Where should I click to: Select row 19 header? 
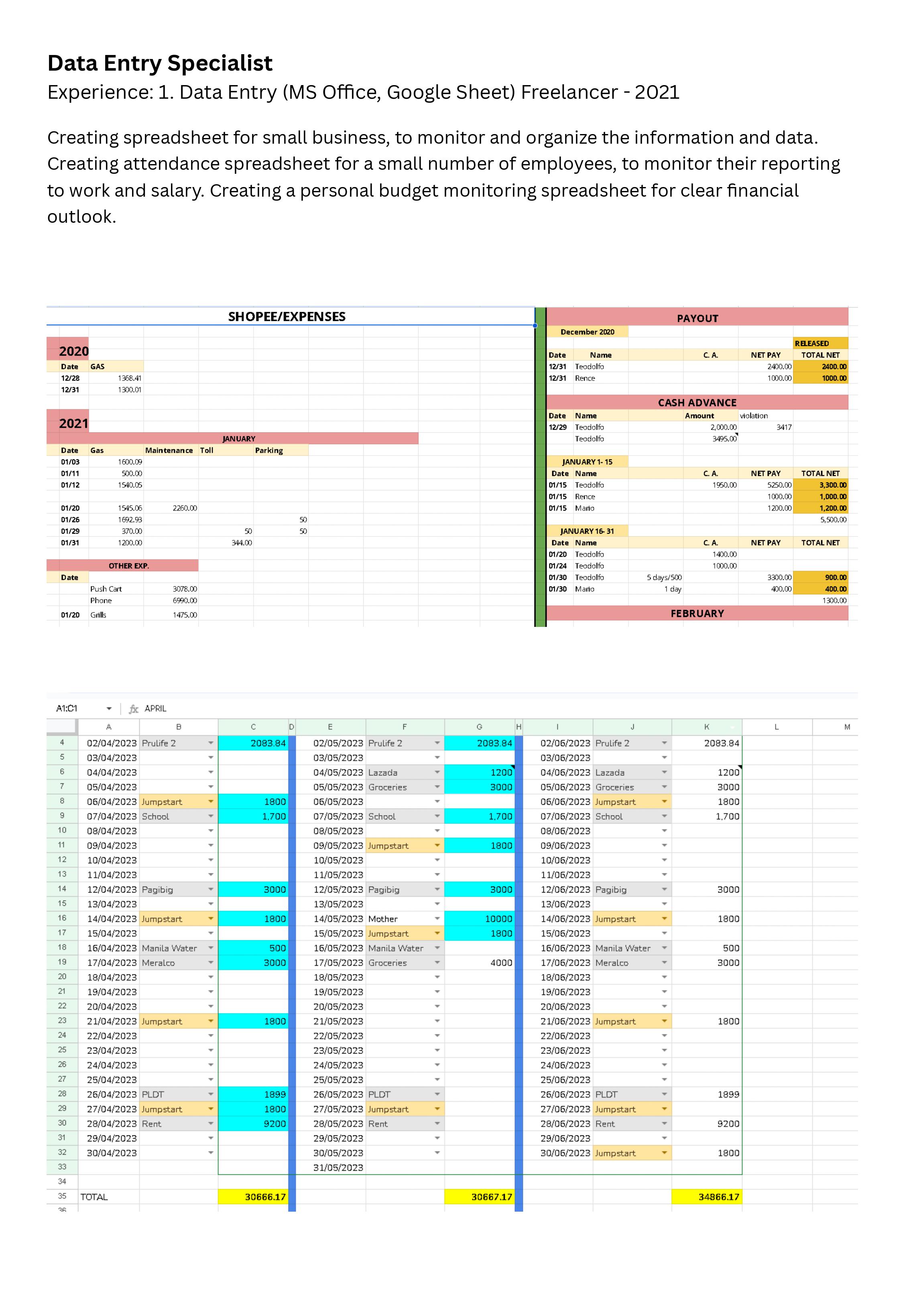(x=62, y=962)
